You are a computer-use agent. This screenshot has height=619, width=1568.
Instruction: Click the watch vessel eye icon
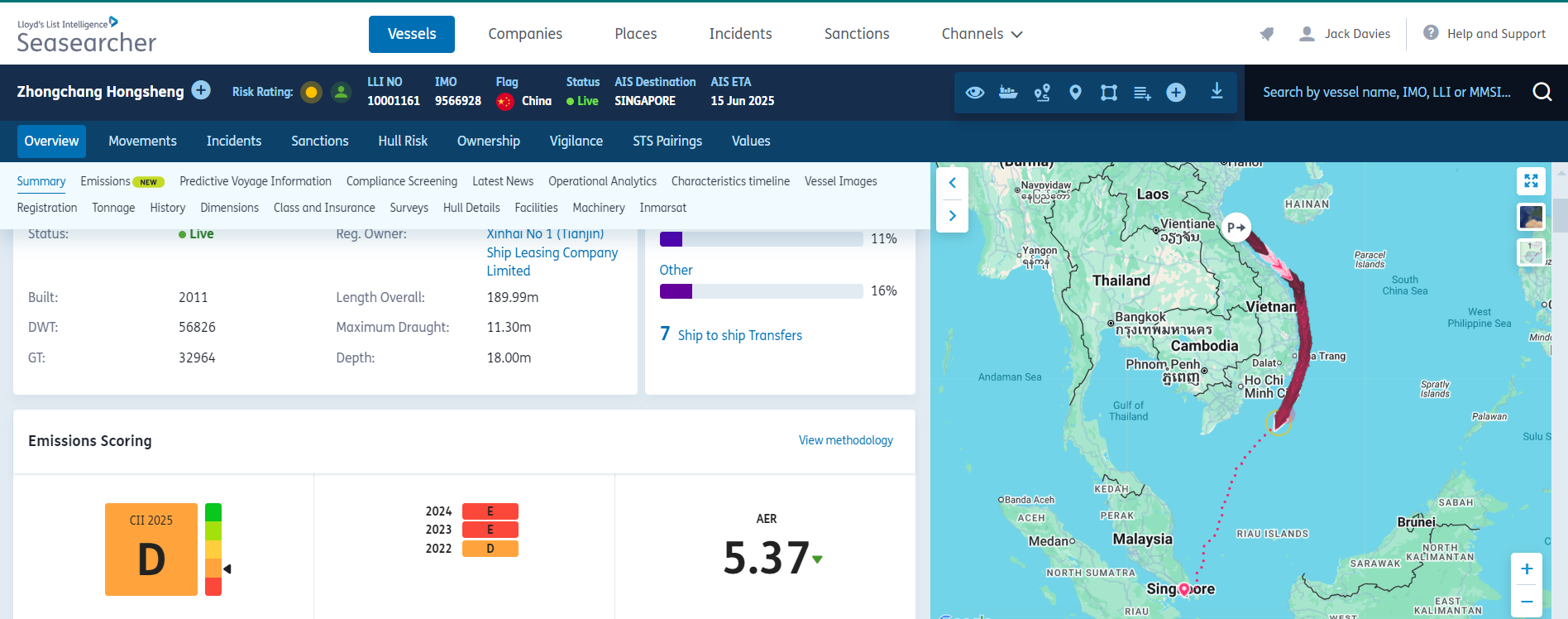975,92
